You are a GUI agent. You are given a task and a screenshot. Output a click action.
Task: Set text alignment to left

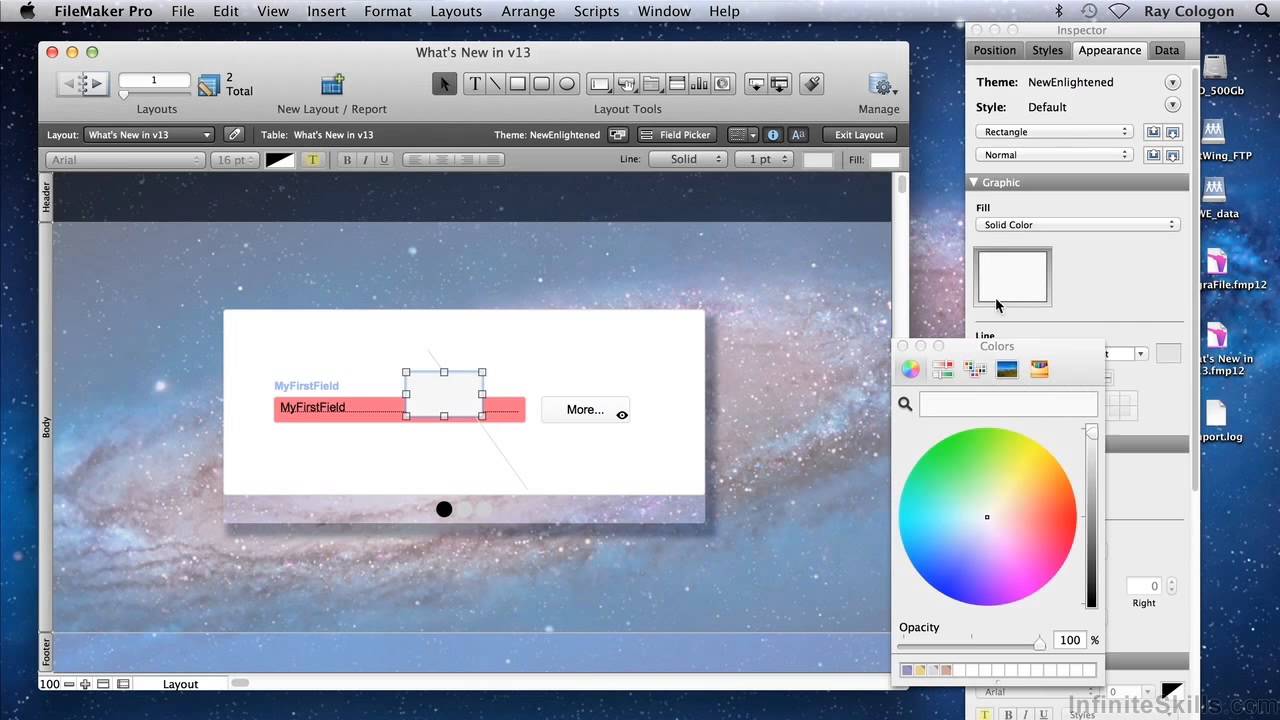(x=416, y=160)
